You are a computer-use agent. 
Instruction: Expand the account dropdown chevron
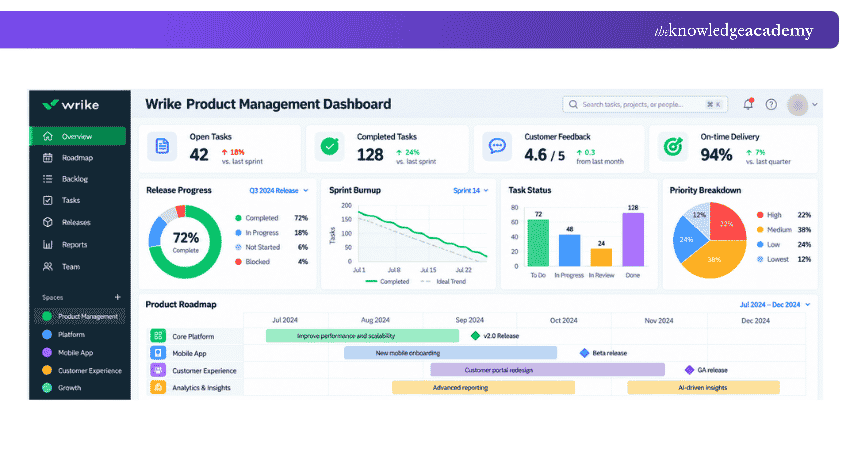click(x=814, y=105)
